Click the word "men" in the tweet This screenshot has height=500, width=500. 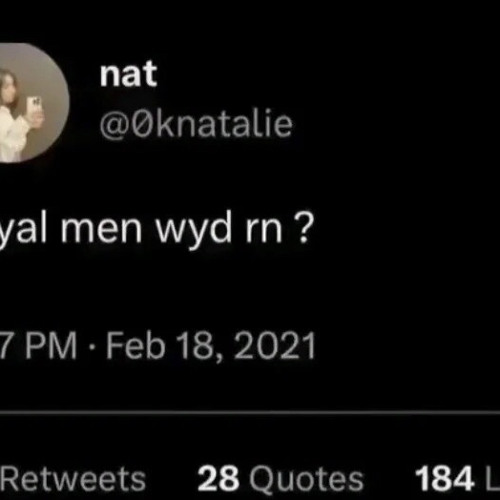click(101, 231)
